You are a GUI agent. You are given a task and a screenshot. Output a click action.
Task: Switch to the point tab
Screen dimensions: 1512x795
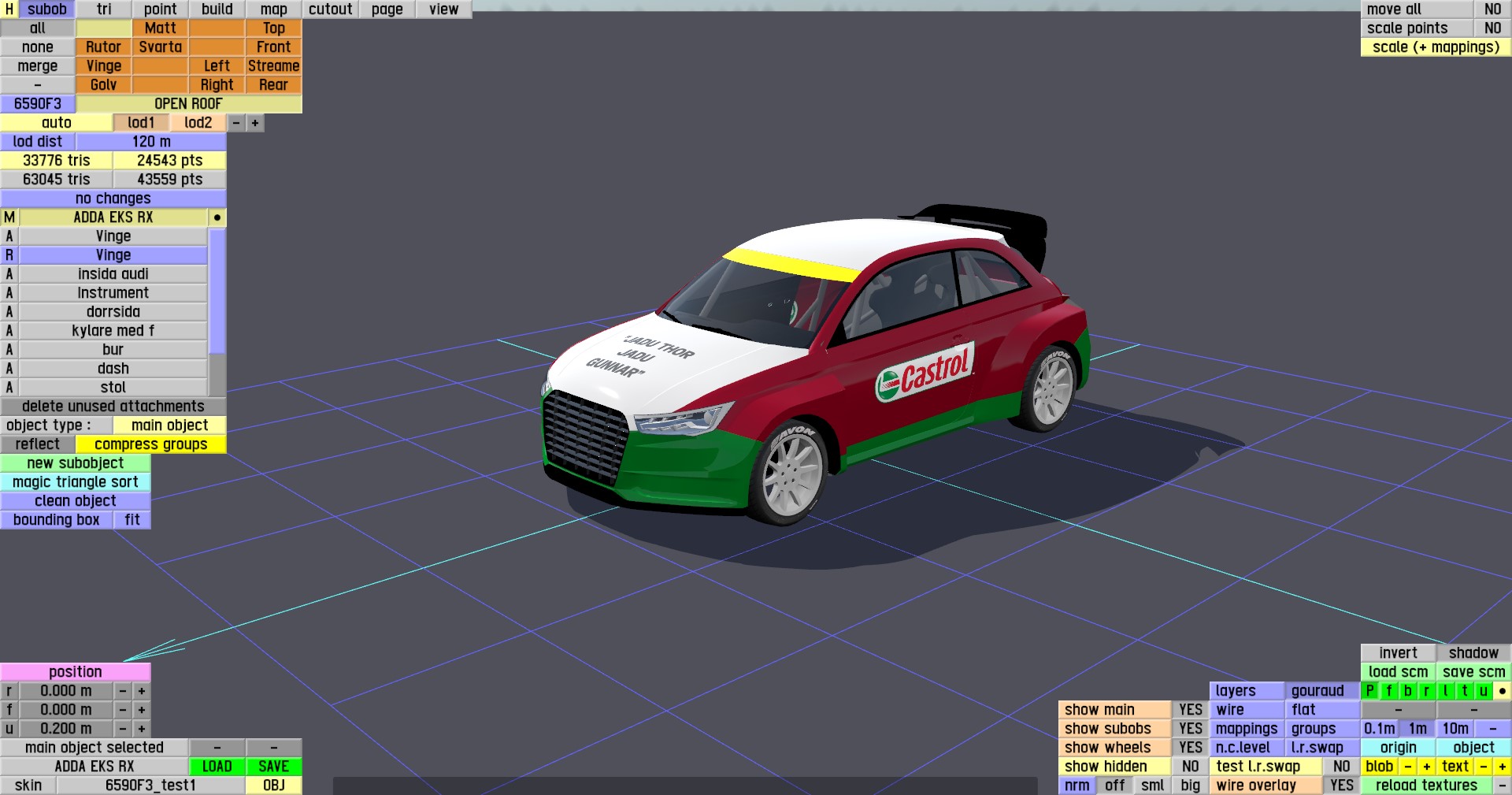point(161,9)
